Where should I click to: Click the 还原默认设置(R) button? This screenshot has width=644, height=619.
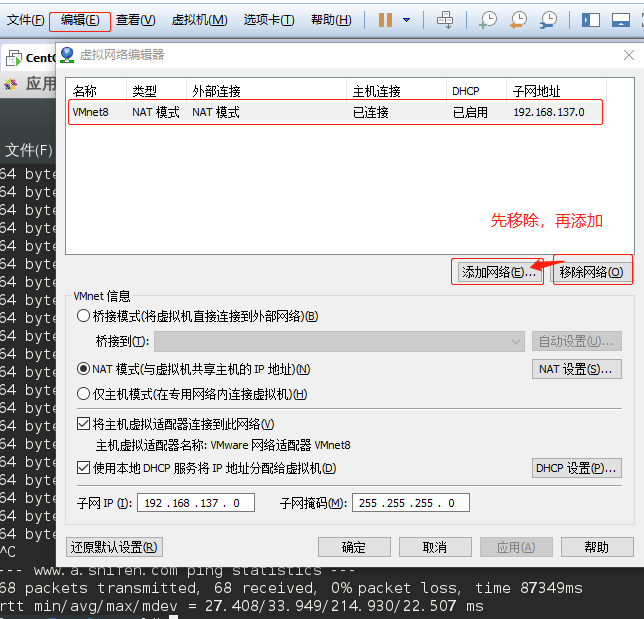(115, 547)
